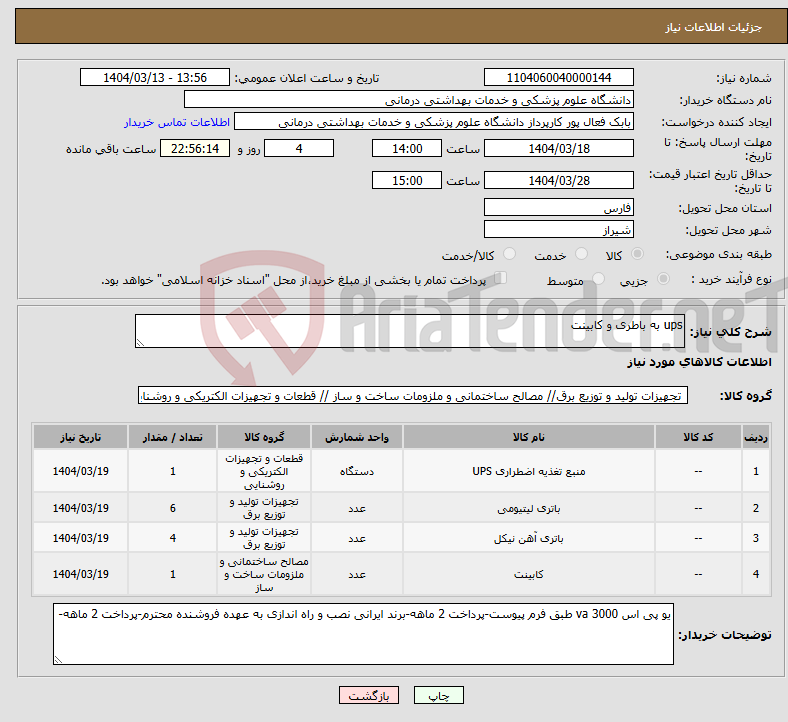The image size is (788, 722).
Task: Click quantity 4 in باتری آهن نیکل row
Action: (172, 538)
